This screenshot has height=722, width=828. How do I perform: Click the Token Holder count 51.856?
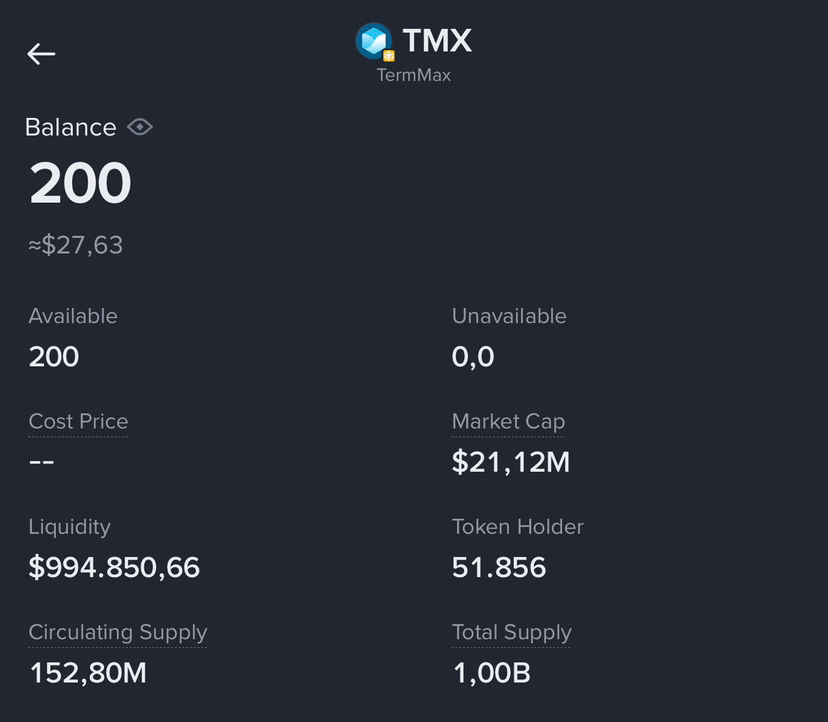tap(499, 567)
